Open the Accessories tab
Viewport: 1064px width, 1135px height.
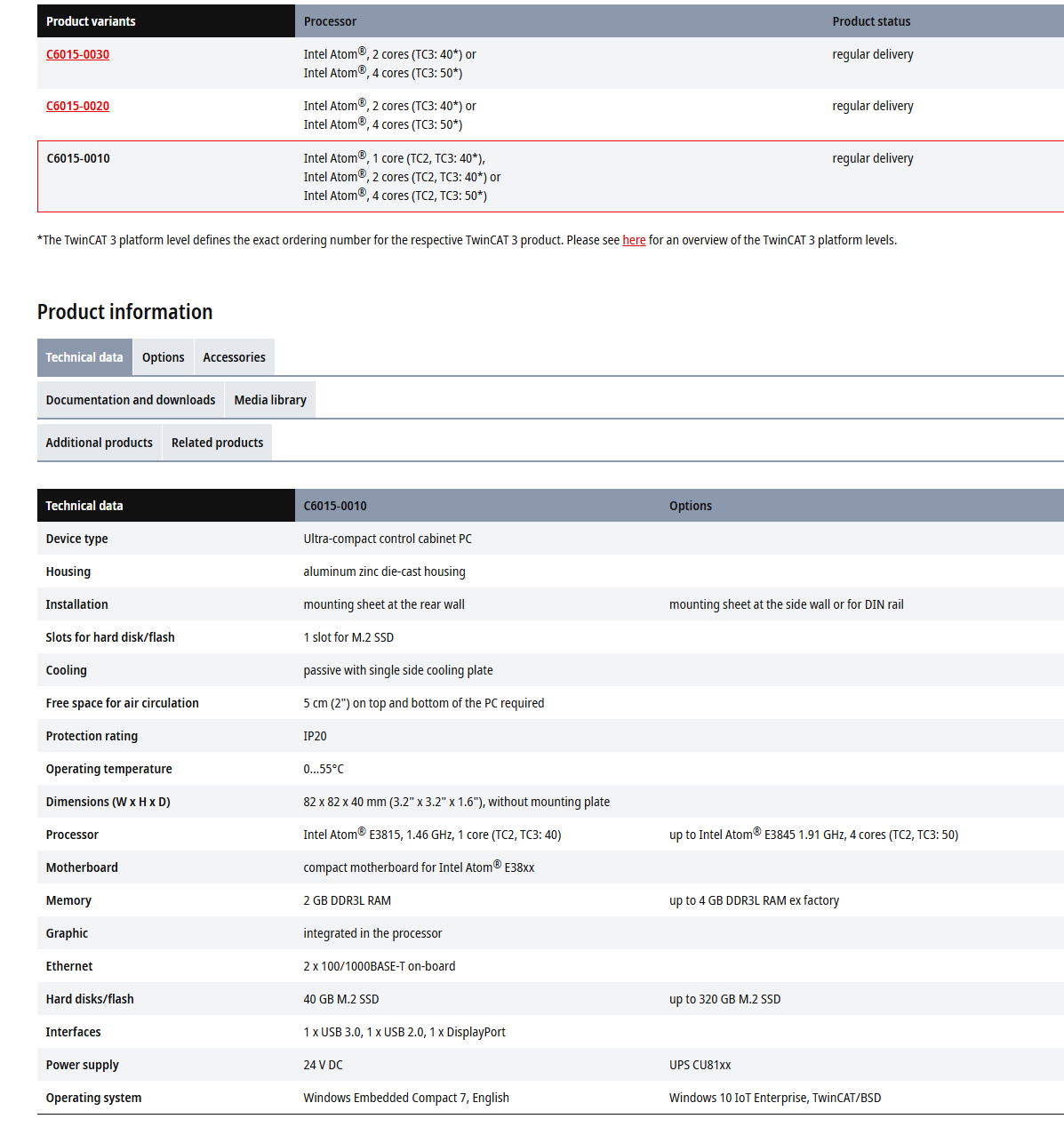coord(234,357)
